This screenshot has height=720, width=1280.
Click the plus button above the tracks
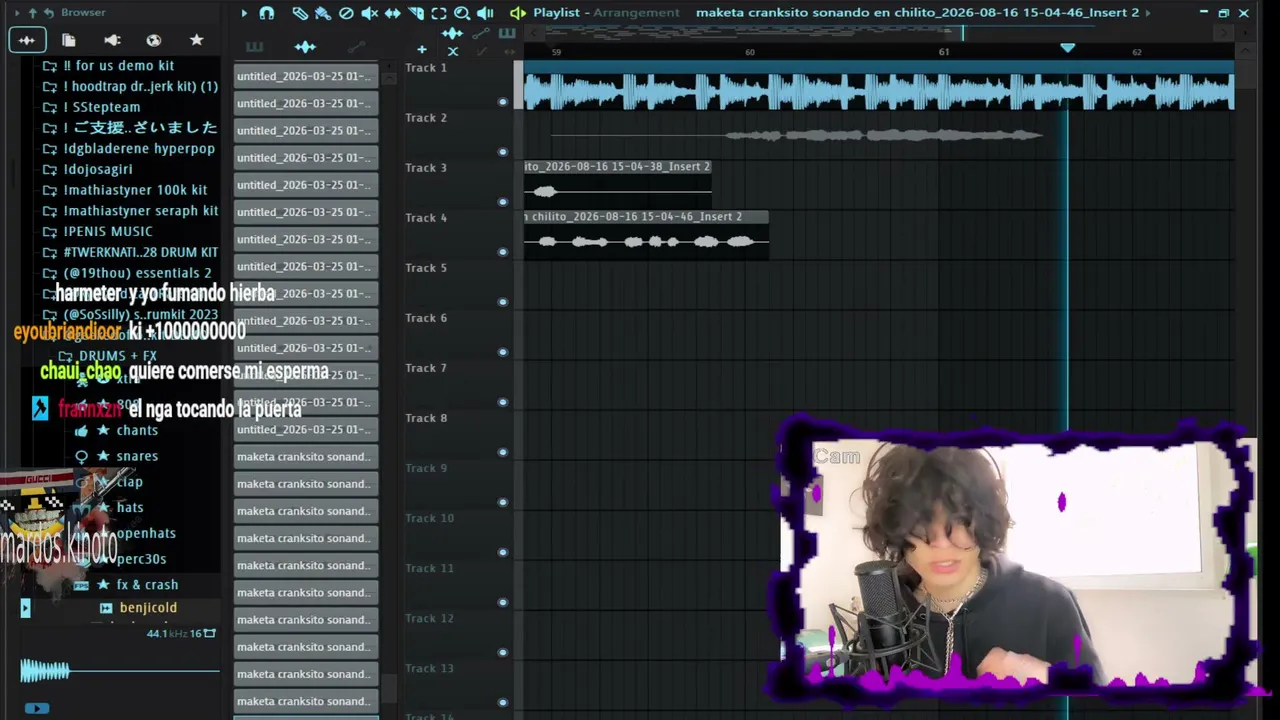click(422, 49)
